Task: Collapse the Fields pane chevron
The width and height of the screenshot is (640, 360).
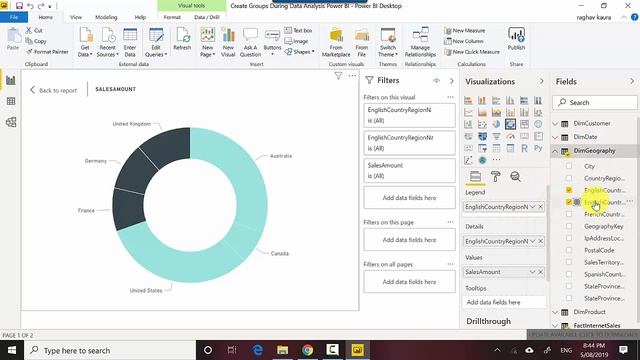Action: [632, 81]
